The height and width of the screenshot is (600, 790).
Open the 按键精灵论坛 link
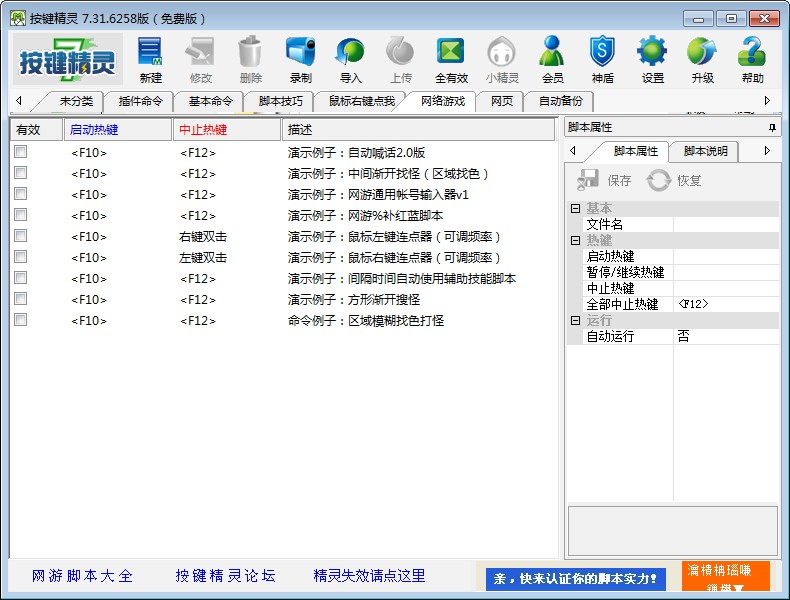(225, 576)
